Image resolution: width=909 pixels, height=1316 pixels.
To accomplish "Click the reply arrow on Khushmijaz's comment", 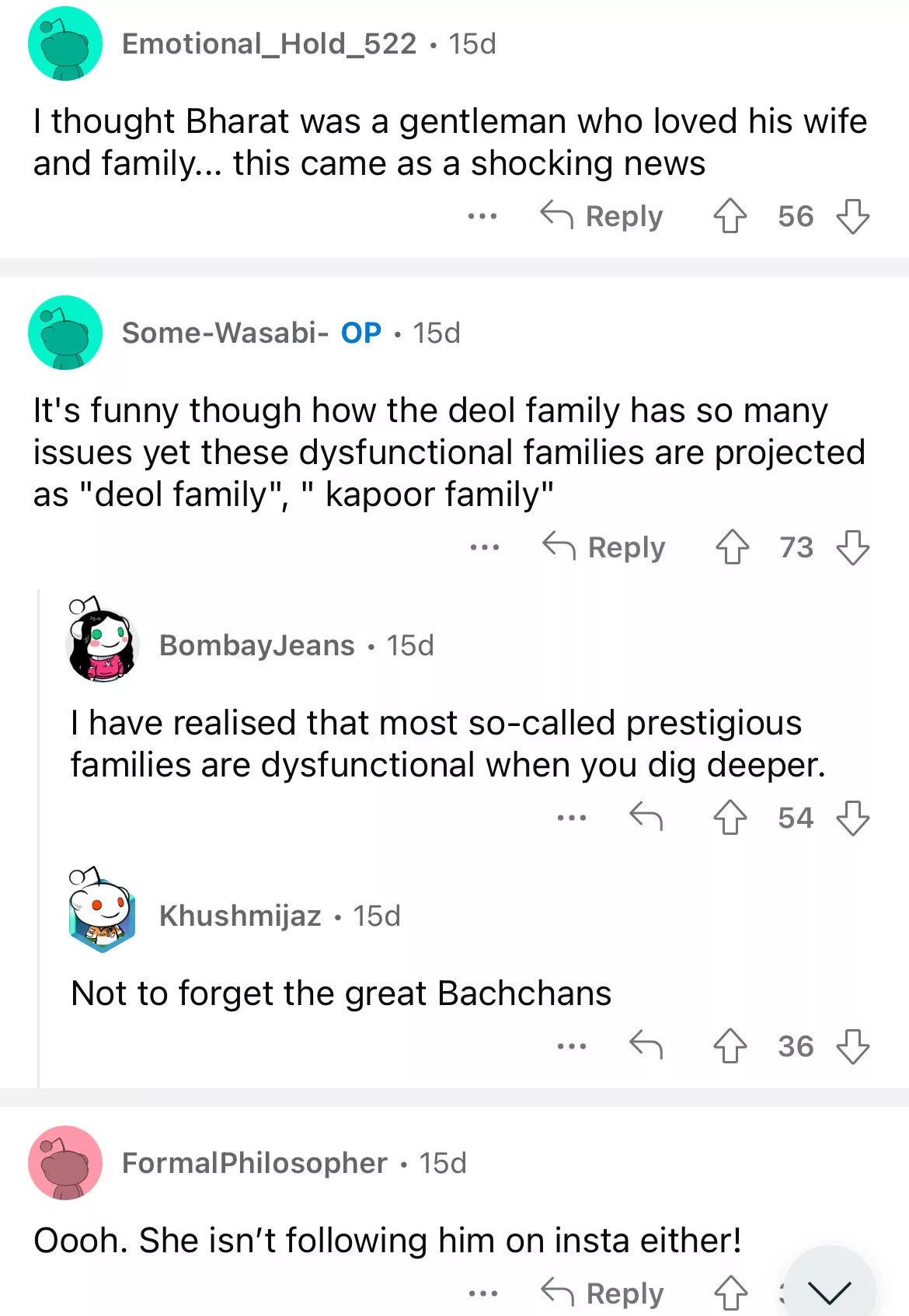I will tap(646, 1045).
